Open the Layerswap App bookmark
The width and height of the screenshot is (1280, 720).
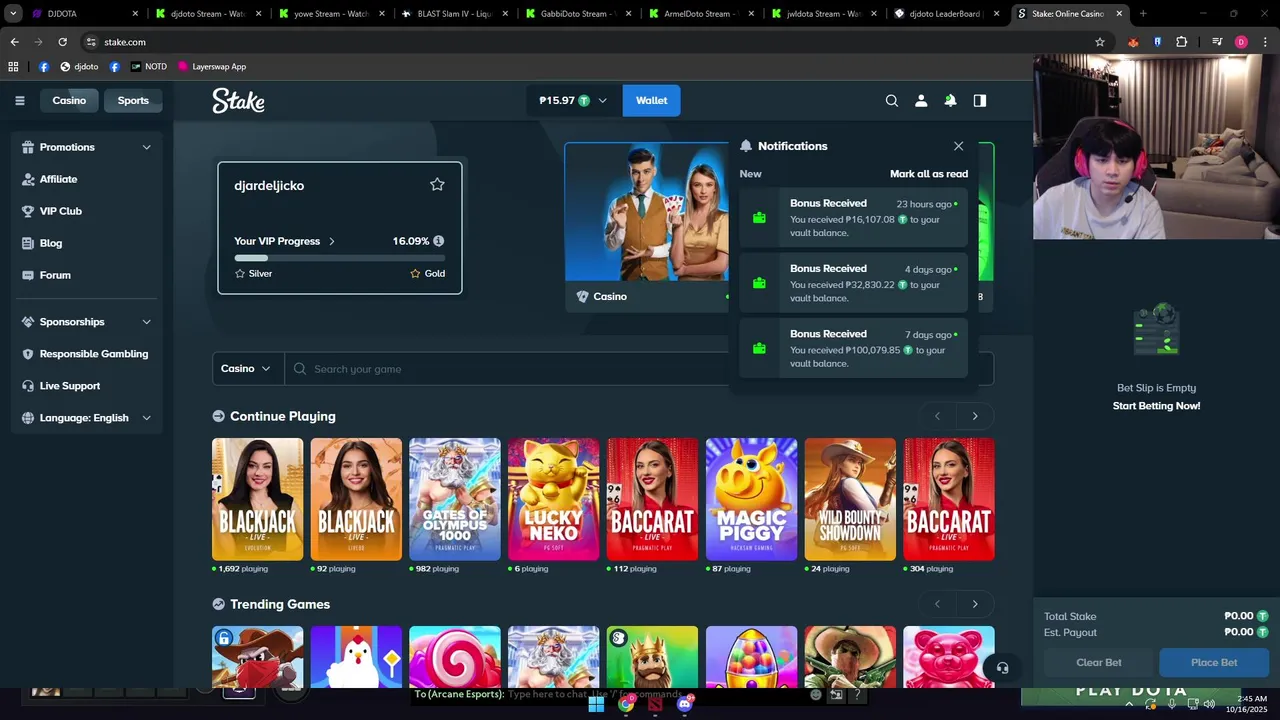(212, 66)
